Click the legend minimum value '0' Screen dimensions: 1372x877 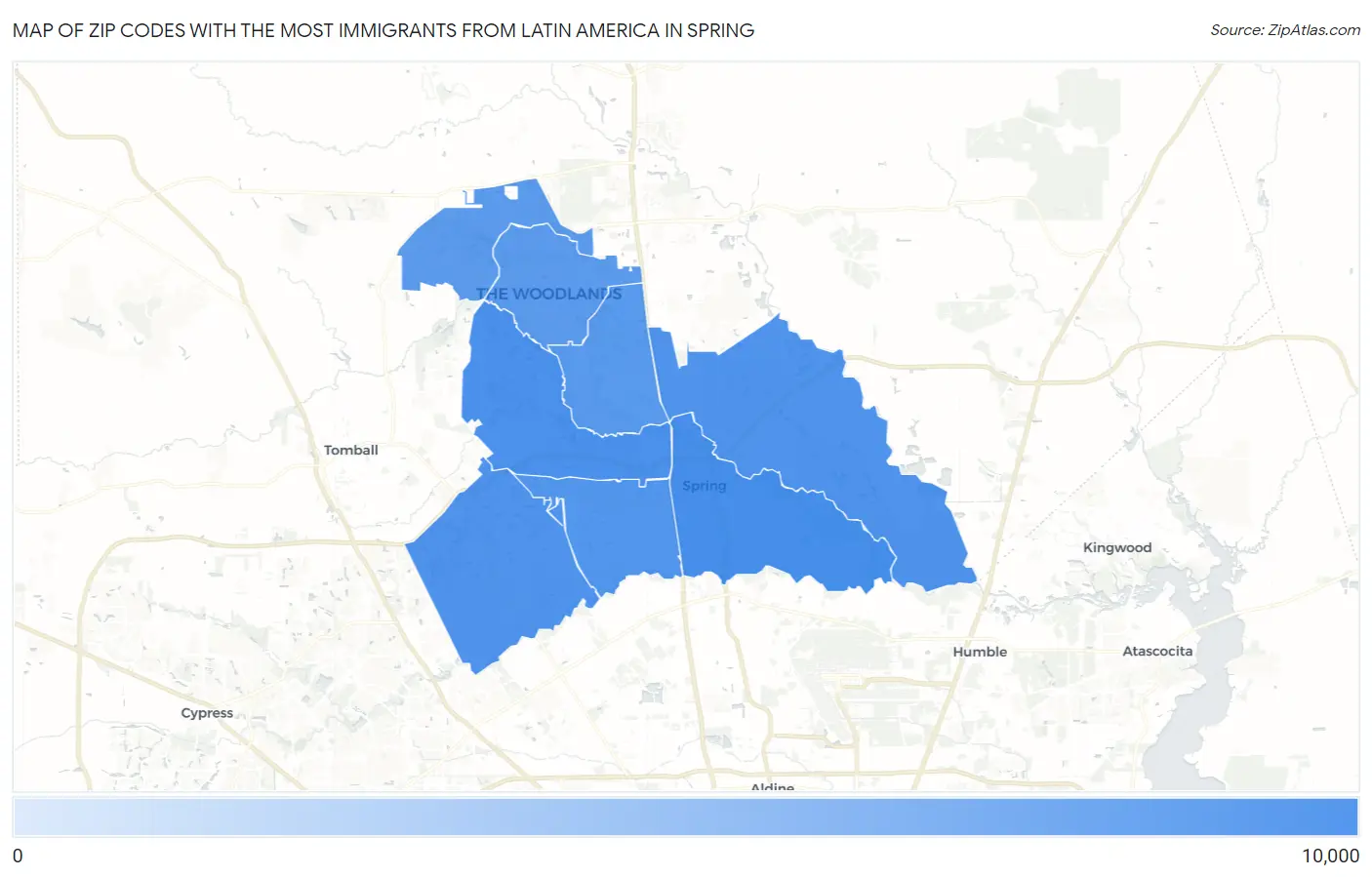pos(18,856)
